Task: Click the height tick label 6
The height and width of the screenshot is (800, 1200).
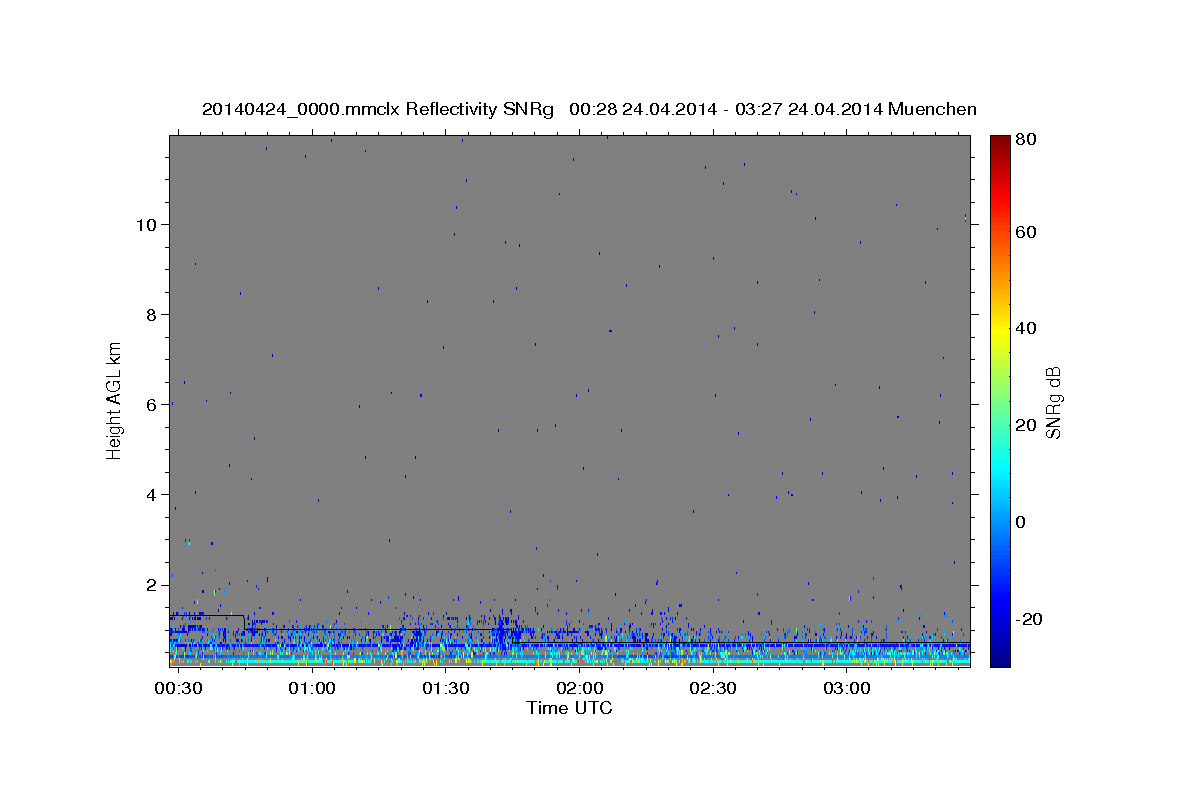Action: [x=151, y=404]
